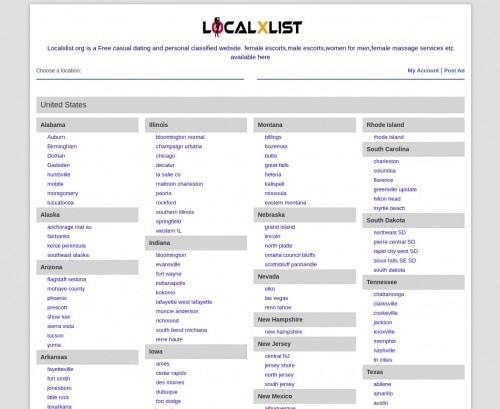Open the rhode island location link
This screenshot has height=409, width=500.
389,137
